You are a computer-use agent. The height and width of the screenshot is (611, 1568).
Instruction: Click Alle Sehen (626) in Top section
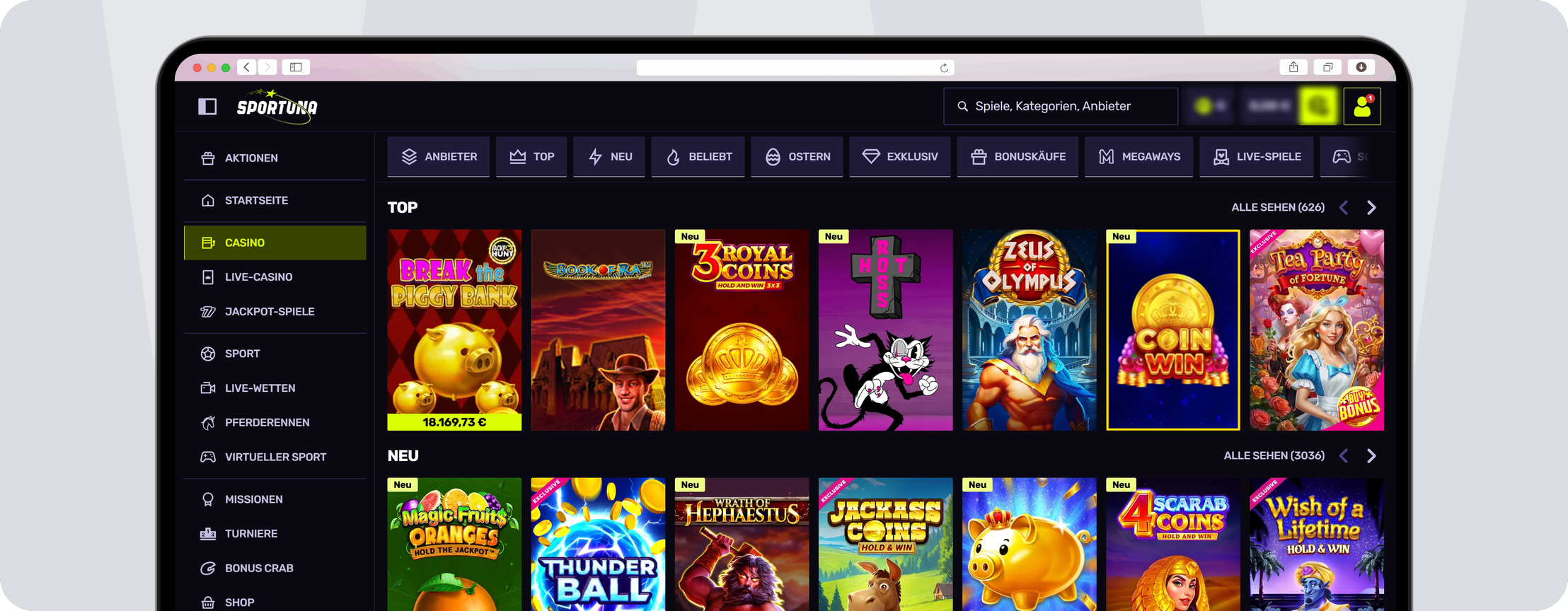tap(1278, 207)
